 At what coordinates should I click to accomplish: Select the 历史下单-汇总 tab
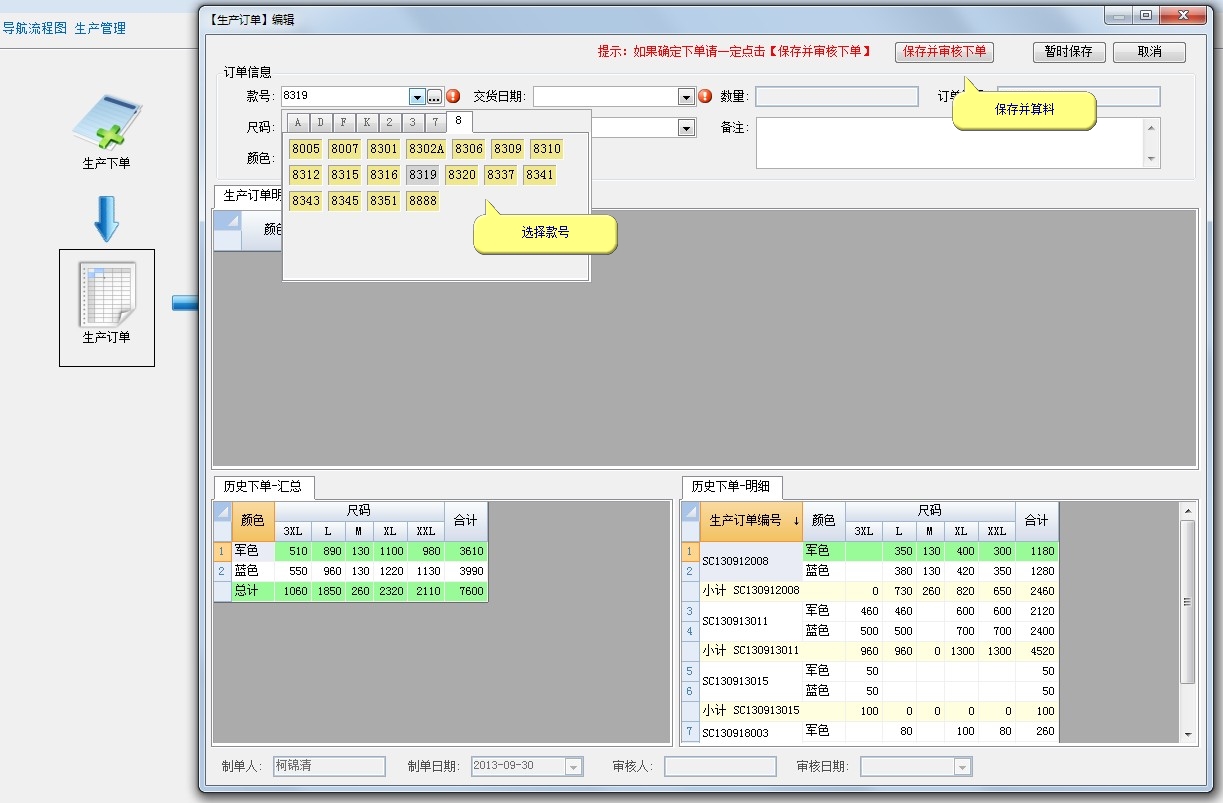tap(264, 487)
